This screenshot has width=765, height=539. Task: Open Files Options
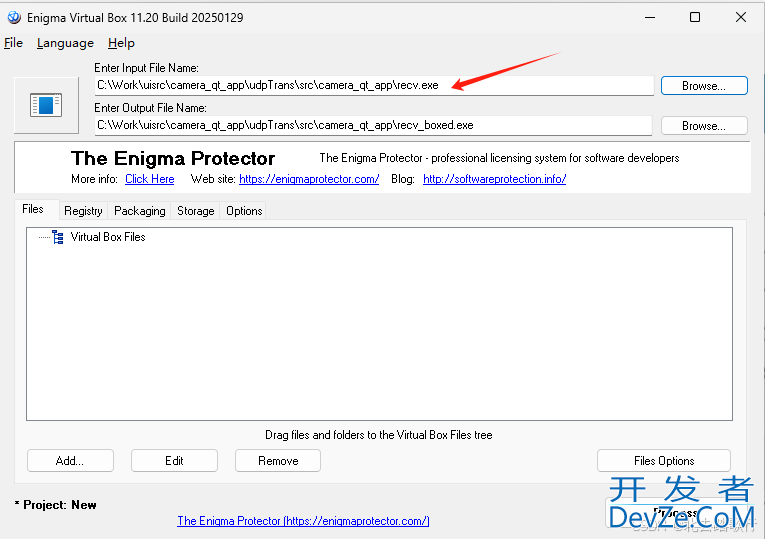(664, 461)
